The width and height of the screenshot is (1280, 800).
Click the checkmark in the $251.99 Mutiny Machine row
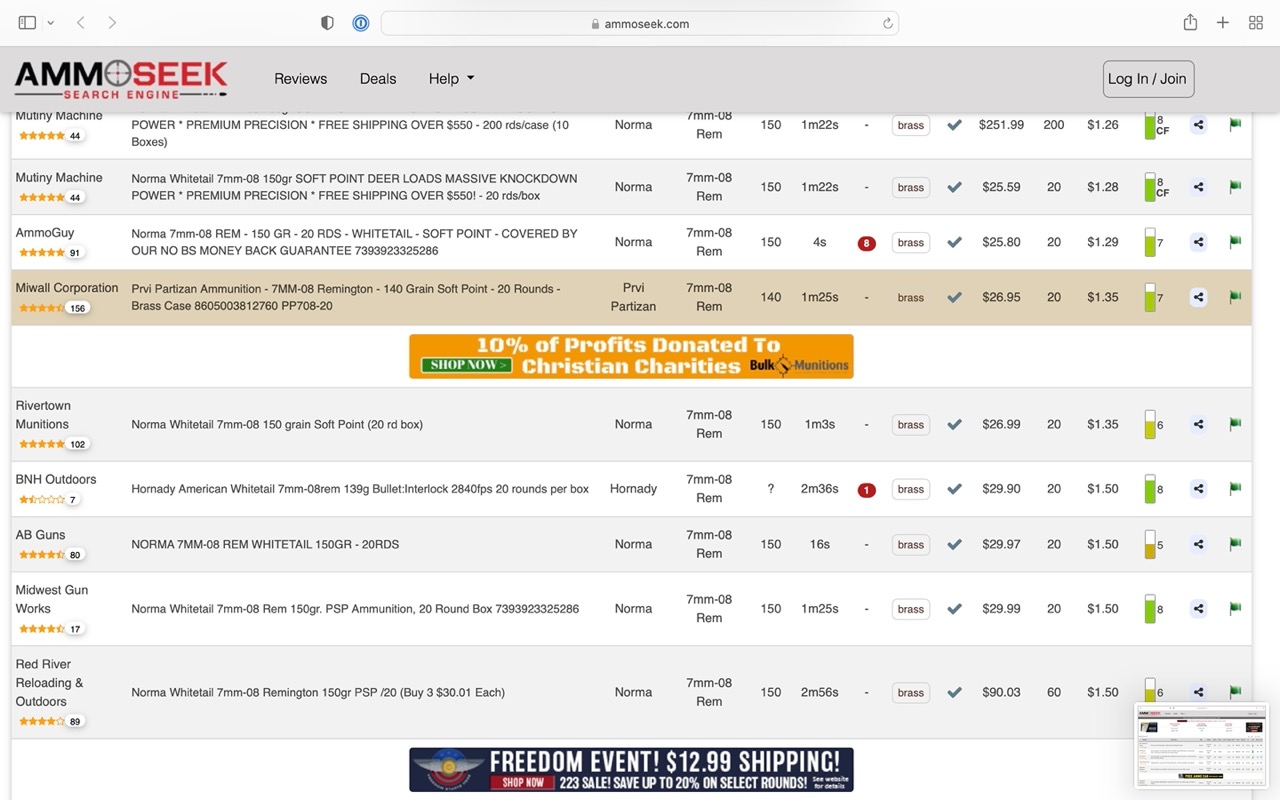(x=955, y=125)
